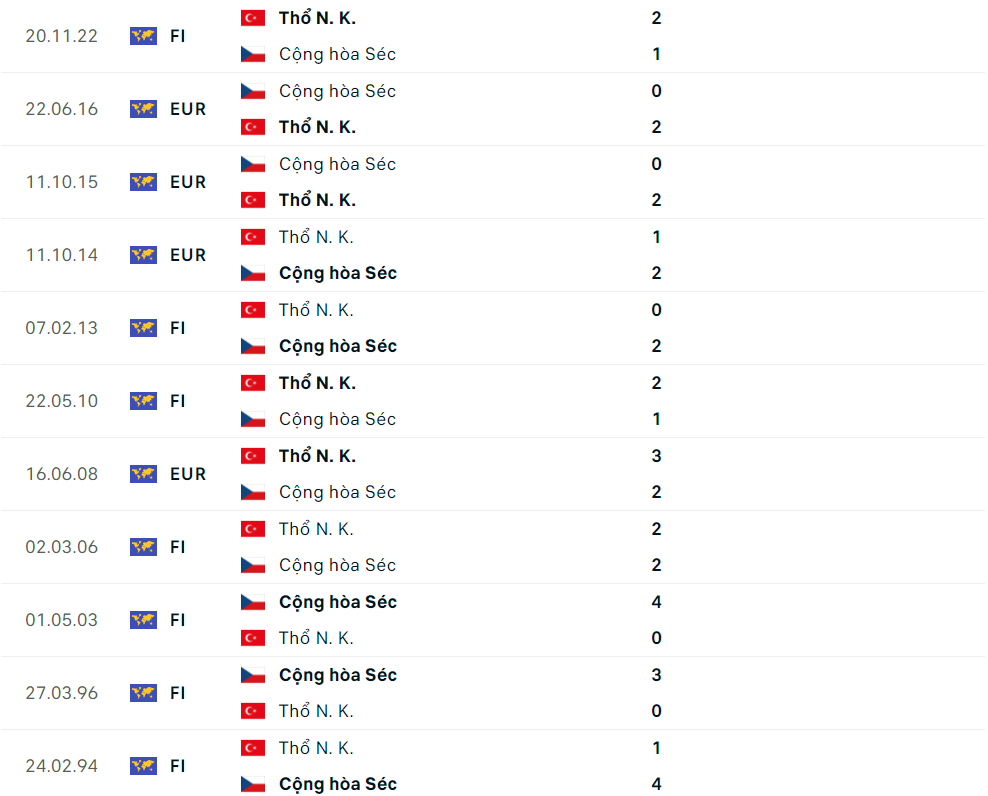The width and height of the screenshot is (988, 796).
Task: Click the world map icon for 02.03.06 match
Action: pyautogui.click(x=143, y=547)
